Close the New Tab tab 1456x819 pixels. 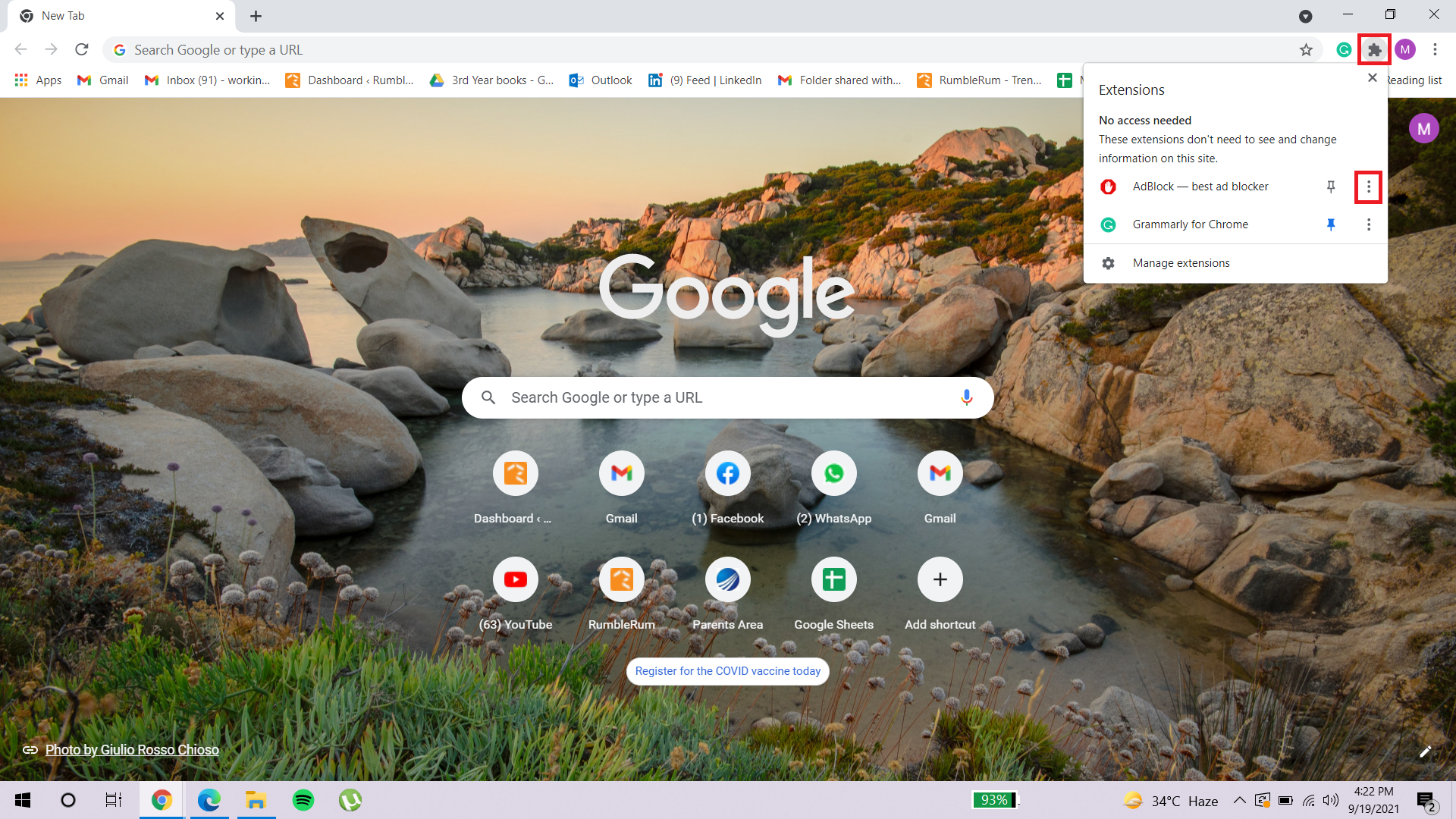[220, 16]
